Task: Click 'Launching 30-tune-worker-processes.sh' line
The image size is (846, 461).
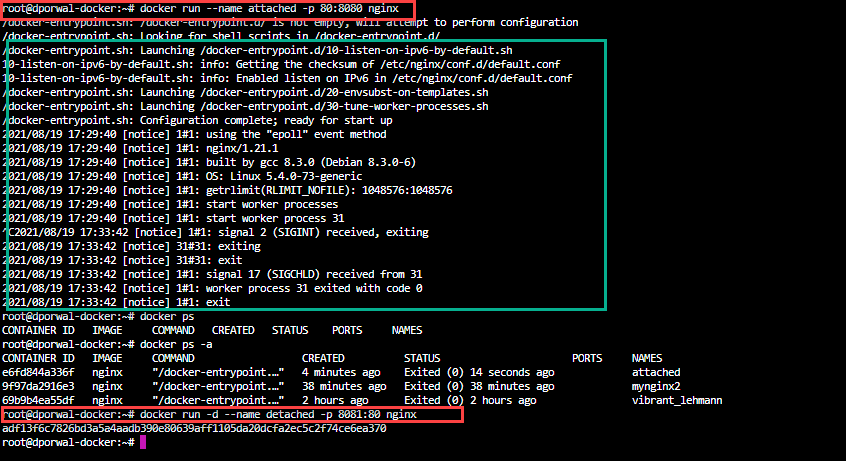Action: click(x=245, y=106)
